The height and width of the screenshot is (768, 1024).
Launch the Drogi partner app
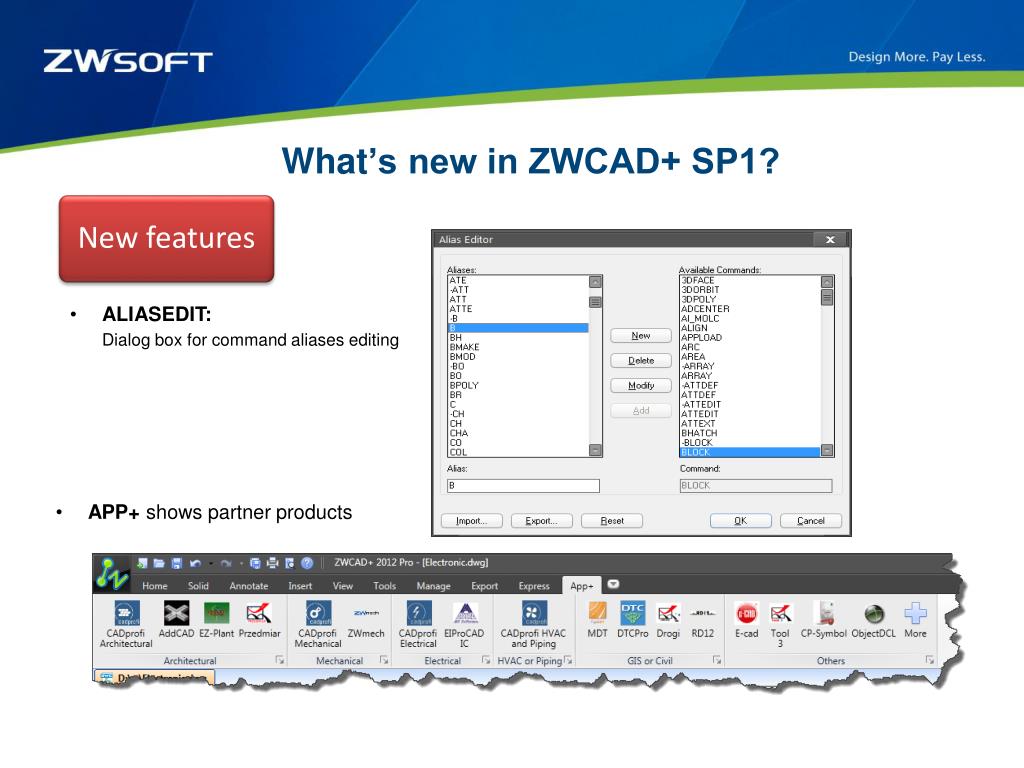(668, 619)
